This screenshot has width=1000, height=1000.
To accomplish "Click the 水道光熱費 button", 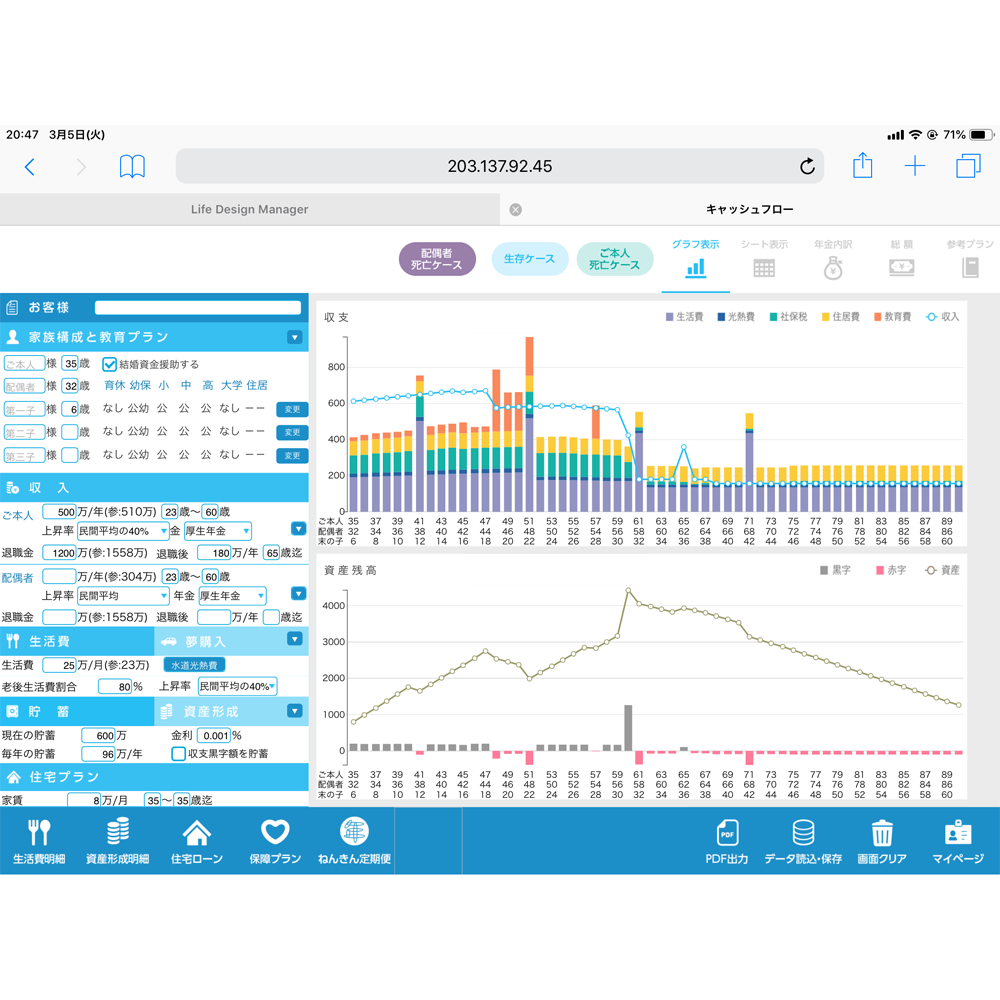I will tap(195, 665).
